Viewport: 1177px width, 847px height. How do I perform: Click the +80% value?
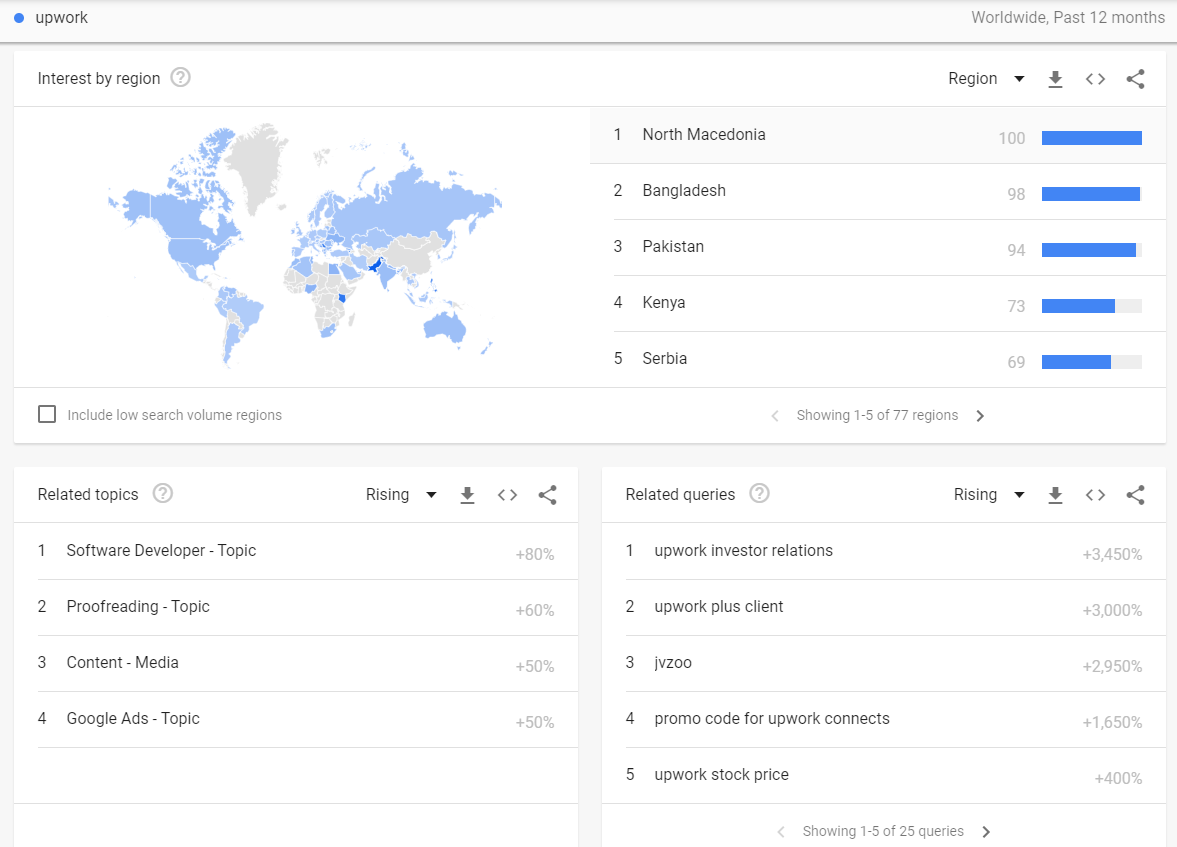point(534,555)
